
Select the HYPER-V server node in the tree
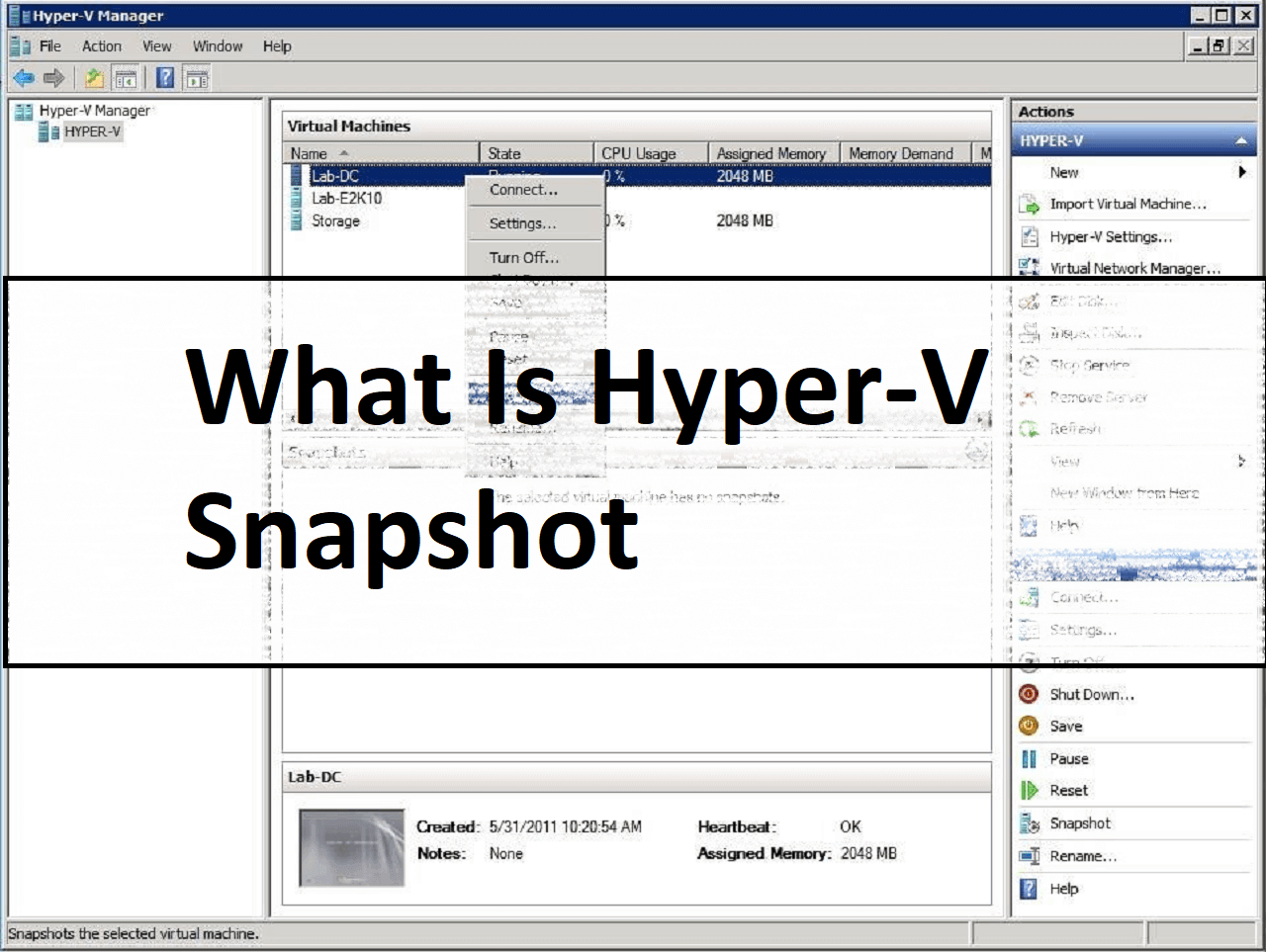(93, 131)
